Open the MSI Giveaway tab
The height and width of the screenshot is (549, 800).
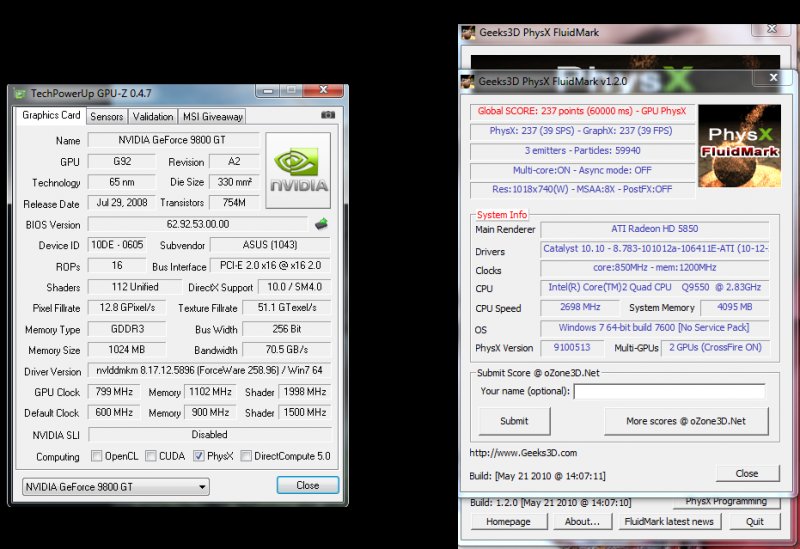coord(213,117)
